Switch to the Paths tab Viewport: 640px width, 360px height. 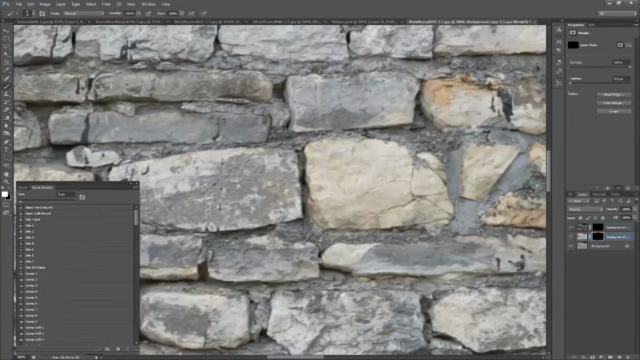click(x=615, y=195)
